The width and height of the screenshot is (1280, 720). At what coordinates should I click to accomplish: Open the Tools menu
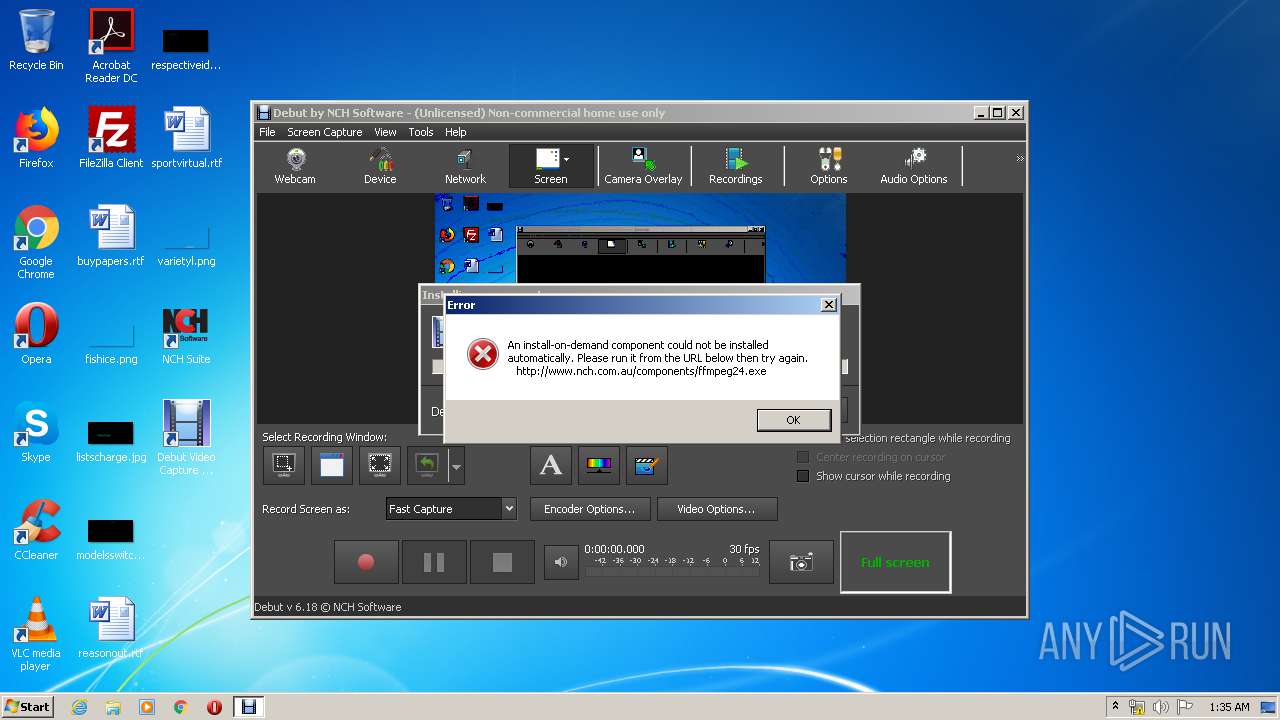421,132
